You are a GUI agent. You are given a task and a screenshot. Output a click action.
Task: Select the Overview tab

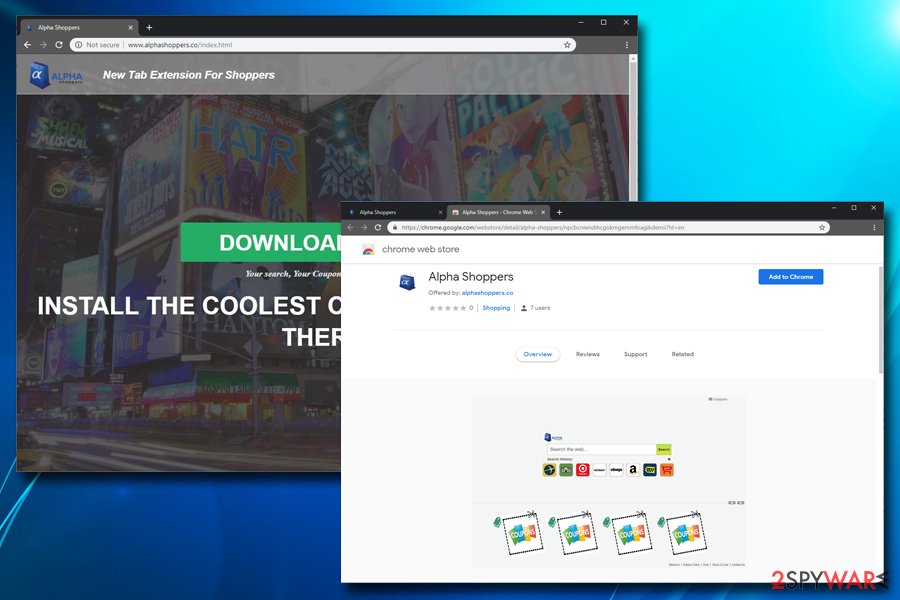538,354
